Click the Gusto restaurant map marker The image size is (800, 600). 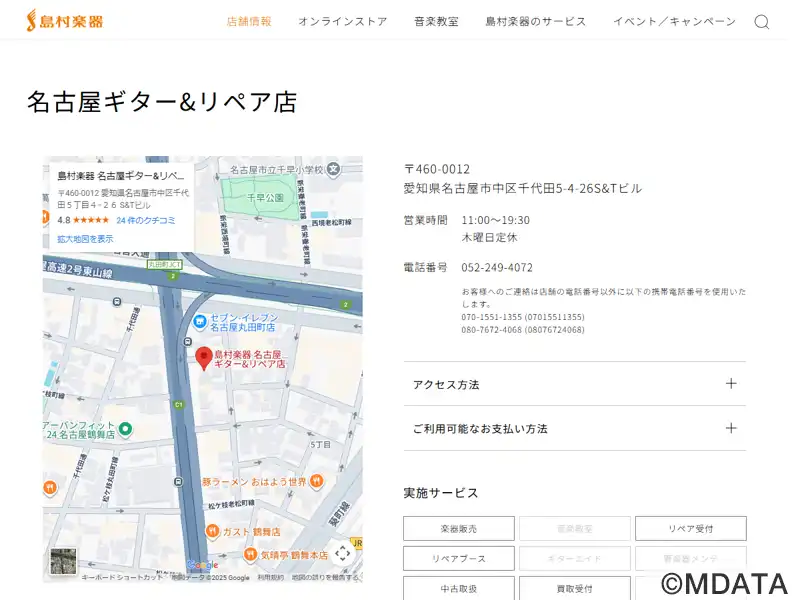click(212, 531)
